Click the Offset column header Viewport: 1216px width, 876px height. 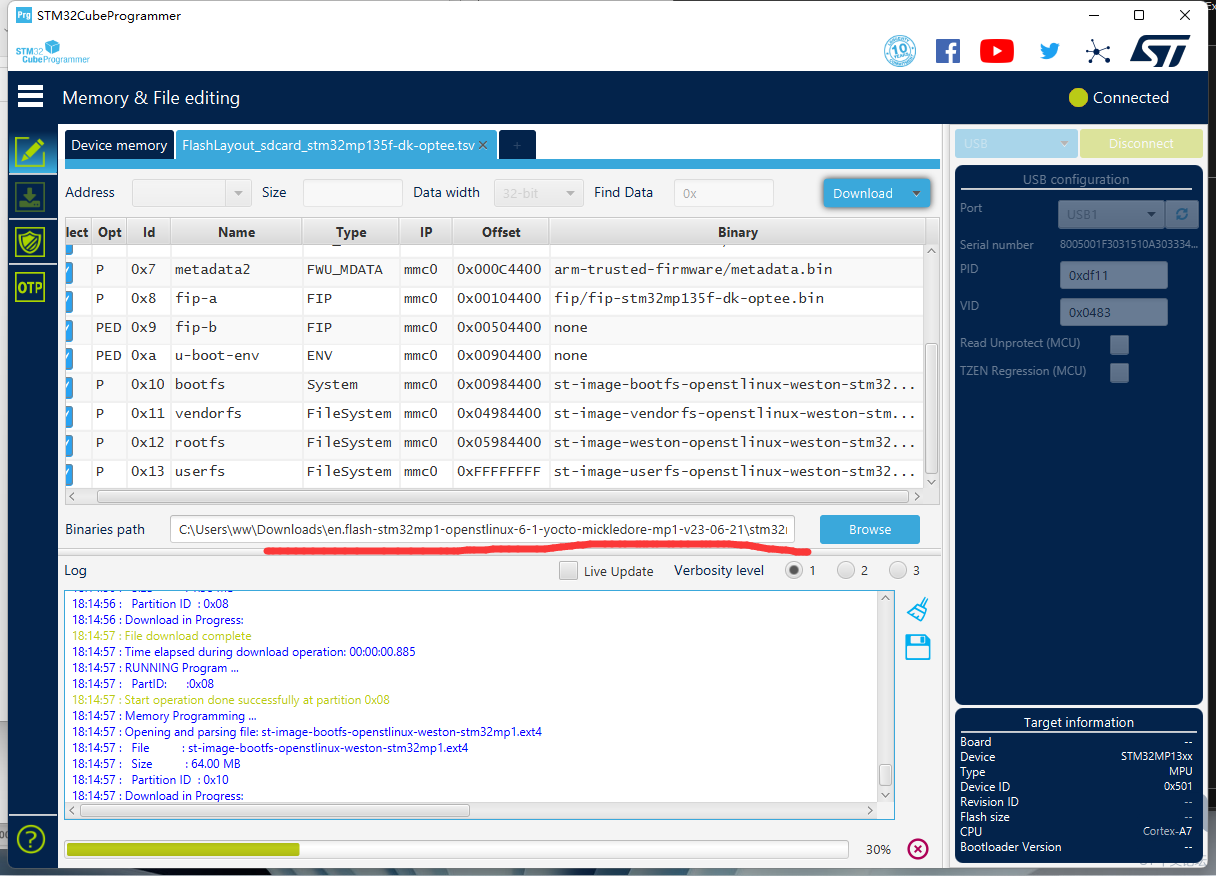(x=501, y=232)
